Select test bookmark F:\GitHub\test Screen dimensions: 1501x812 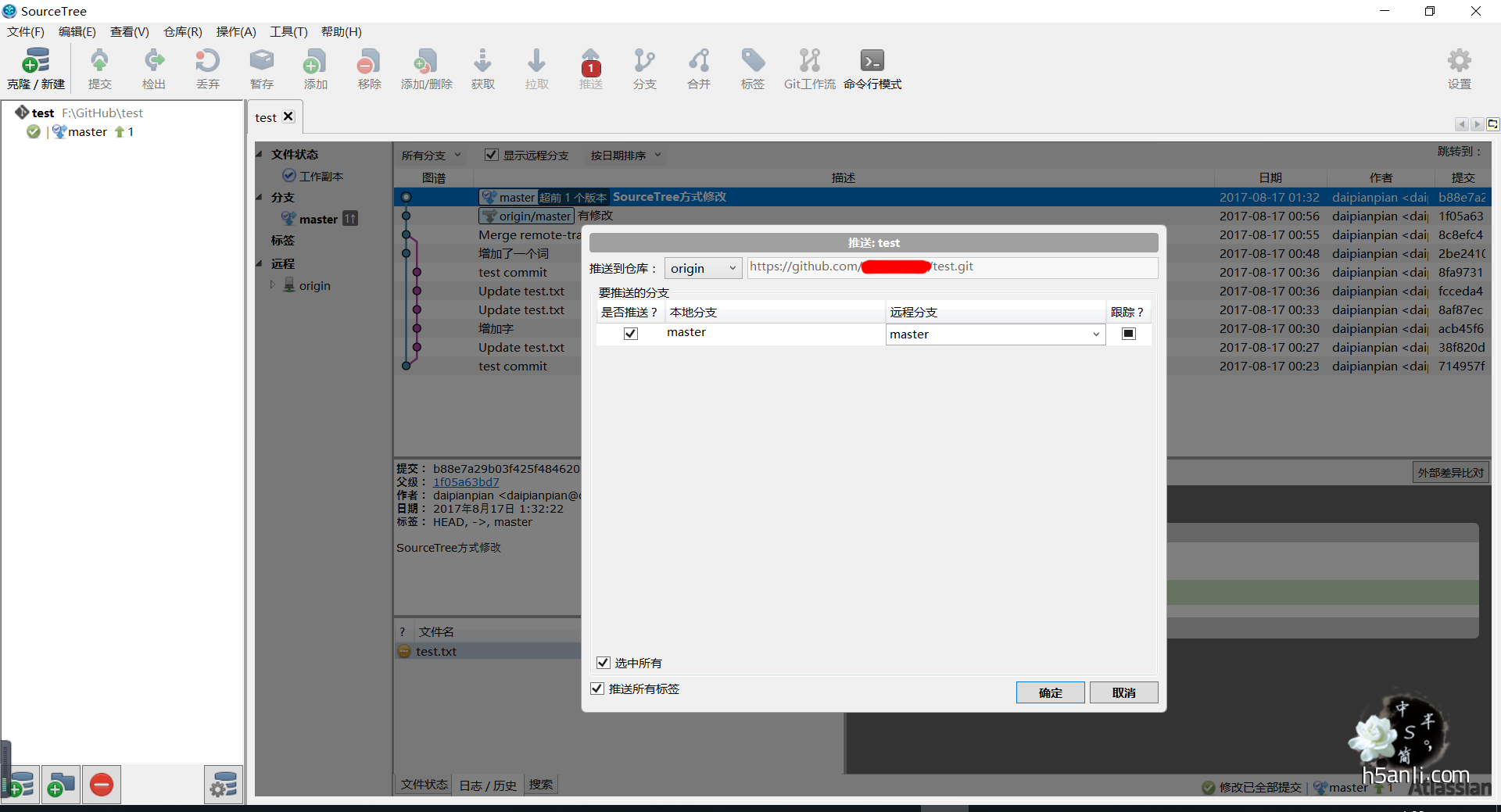tap(87, 113)
